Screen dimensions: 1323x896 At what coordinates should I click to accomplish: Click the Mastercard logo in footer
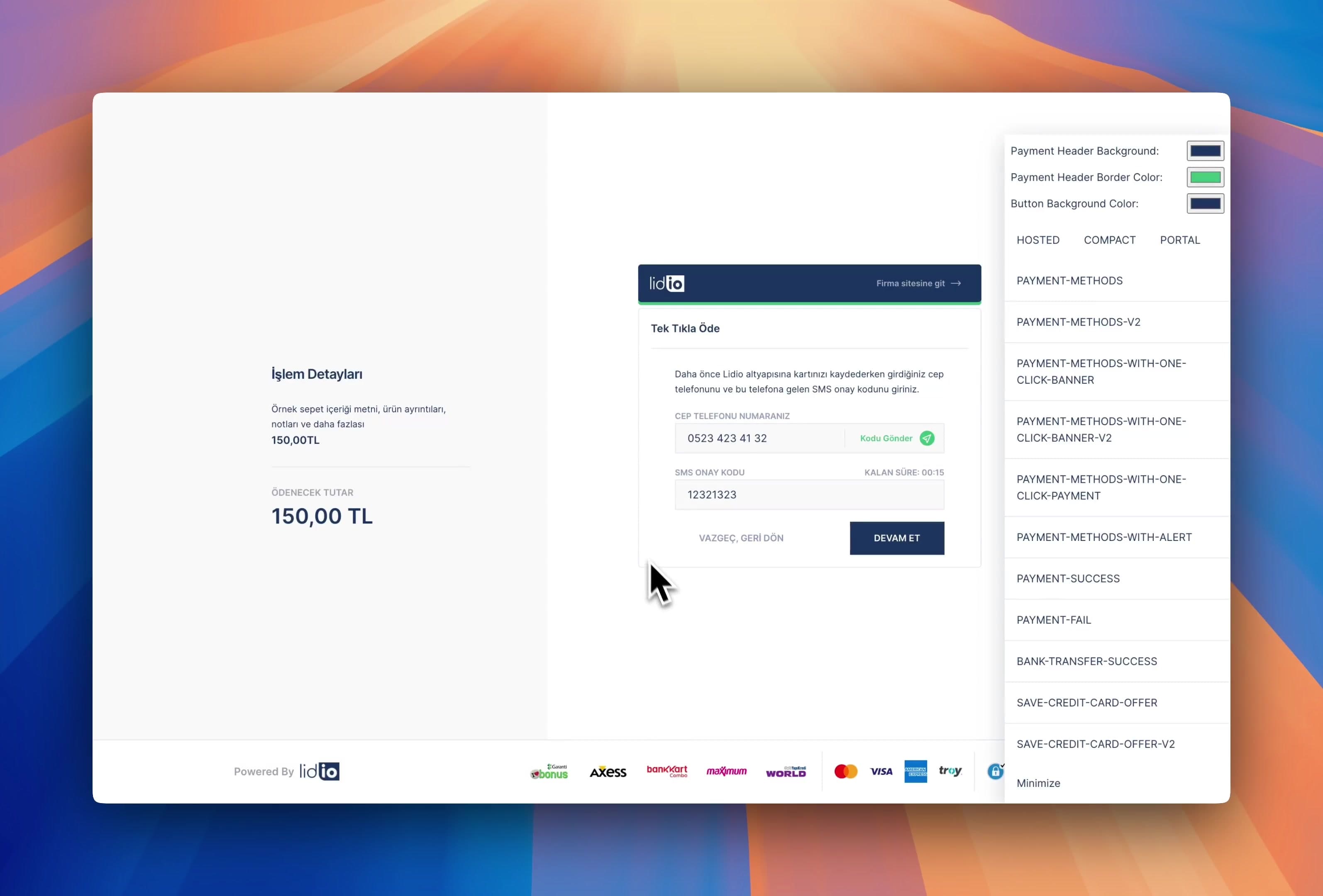tap(845, 772)
